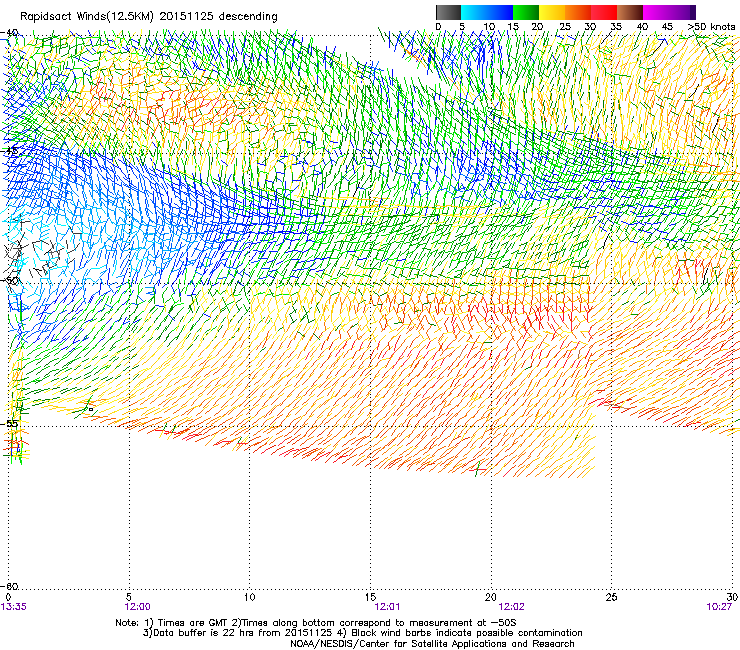This screenshot has height=650, width=740.
Task: Click the '5' longitude label on the bottom axis
Action: click(129, 597)
